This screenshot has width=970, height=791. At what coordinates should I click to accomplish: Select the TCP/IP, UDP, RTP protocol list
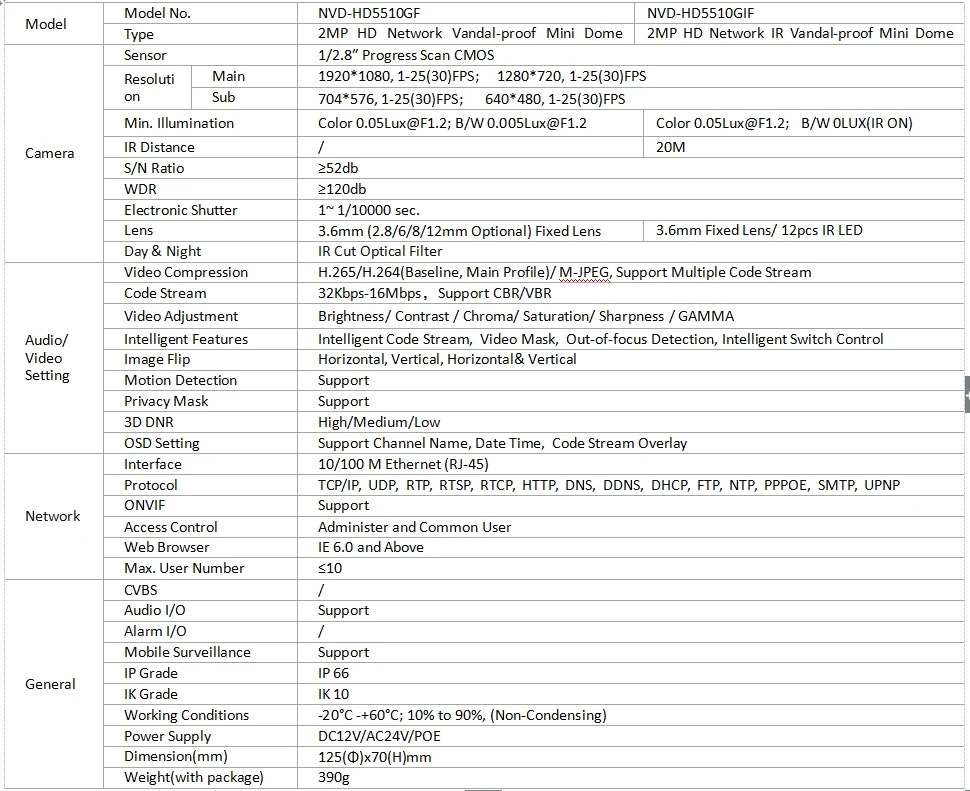[x=609, y=485]
